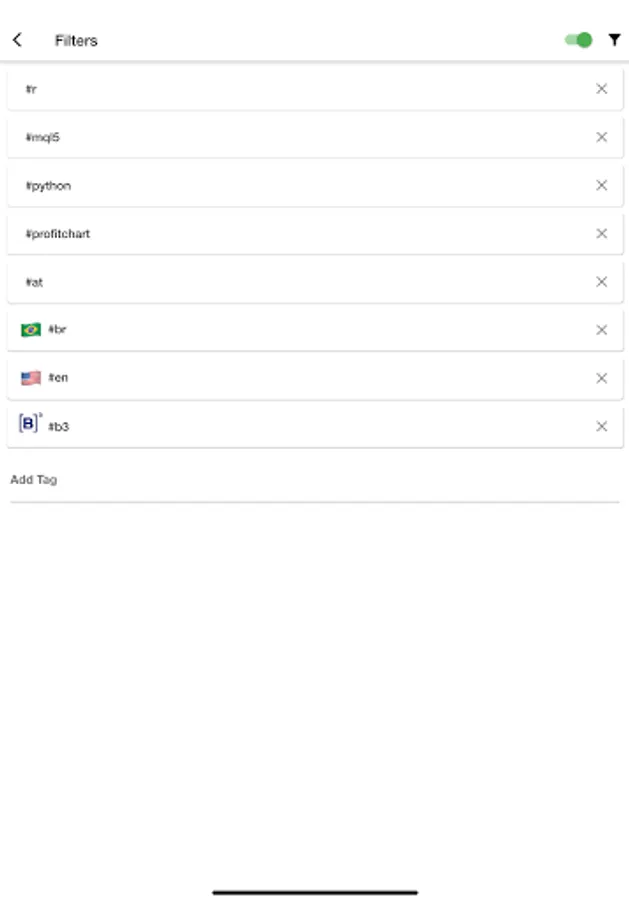Select the #python filter row
Viewport: 629px width, 900px height.
click(x=300, y=186)
